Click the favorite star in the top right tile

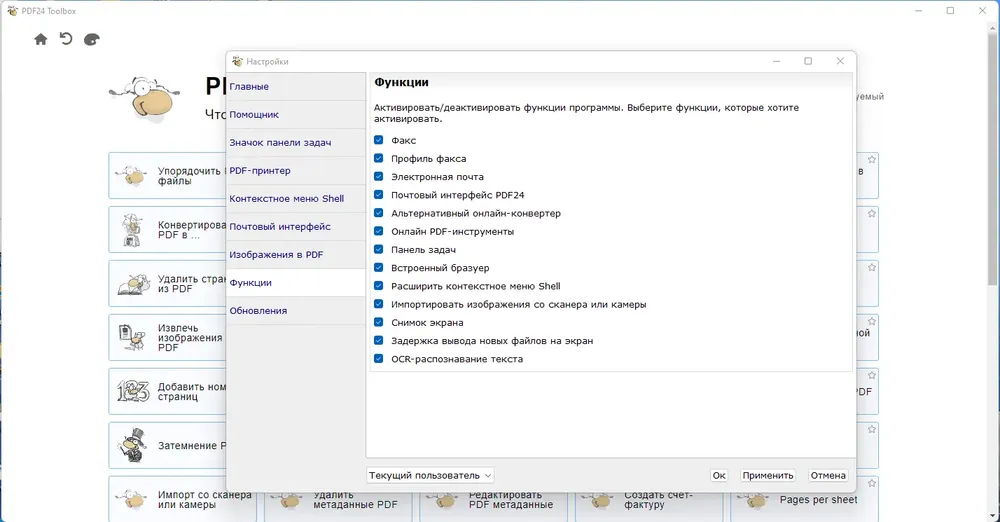[872, 159]
